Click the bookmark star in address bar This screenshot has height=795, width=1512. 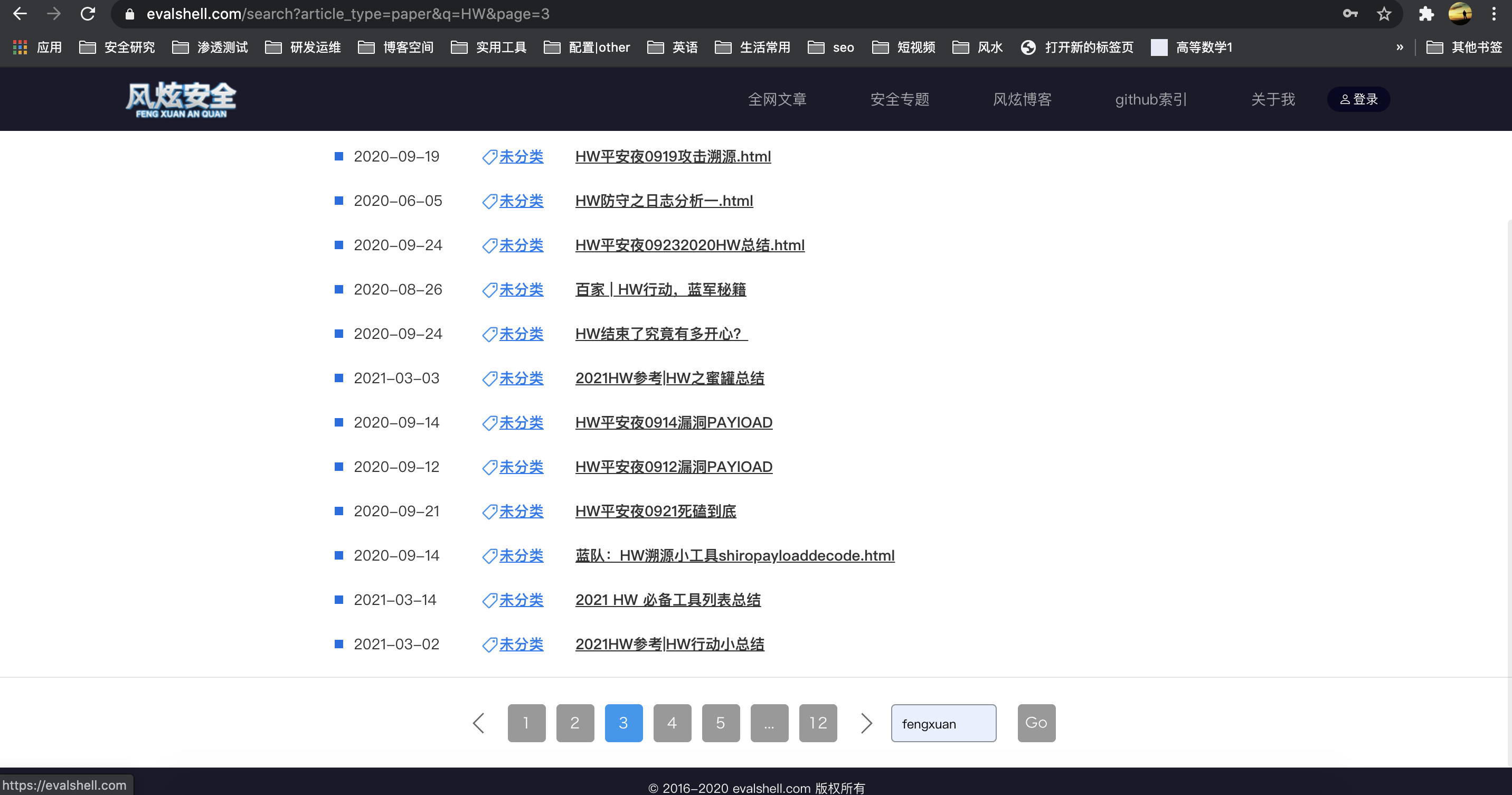point(1384,14)
